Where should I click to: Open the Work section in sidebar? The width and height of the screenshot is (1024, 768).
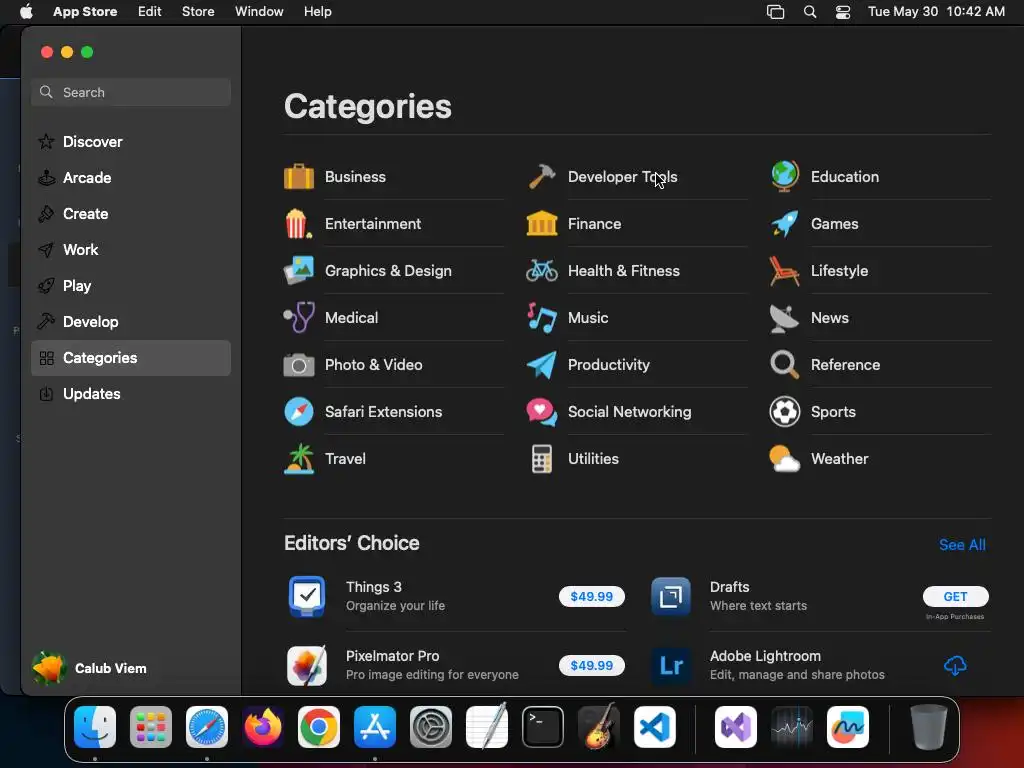(x=131, y=249)
